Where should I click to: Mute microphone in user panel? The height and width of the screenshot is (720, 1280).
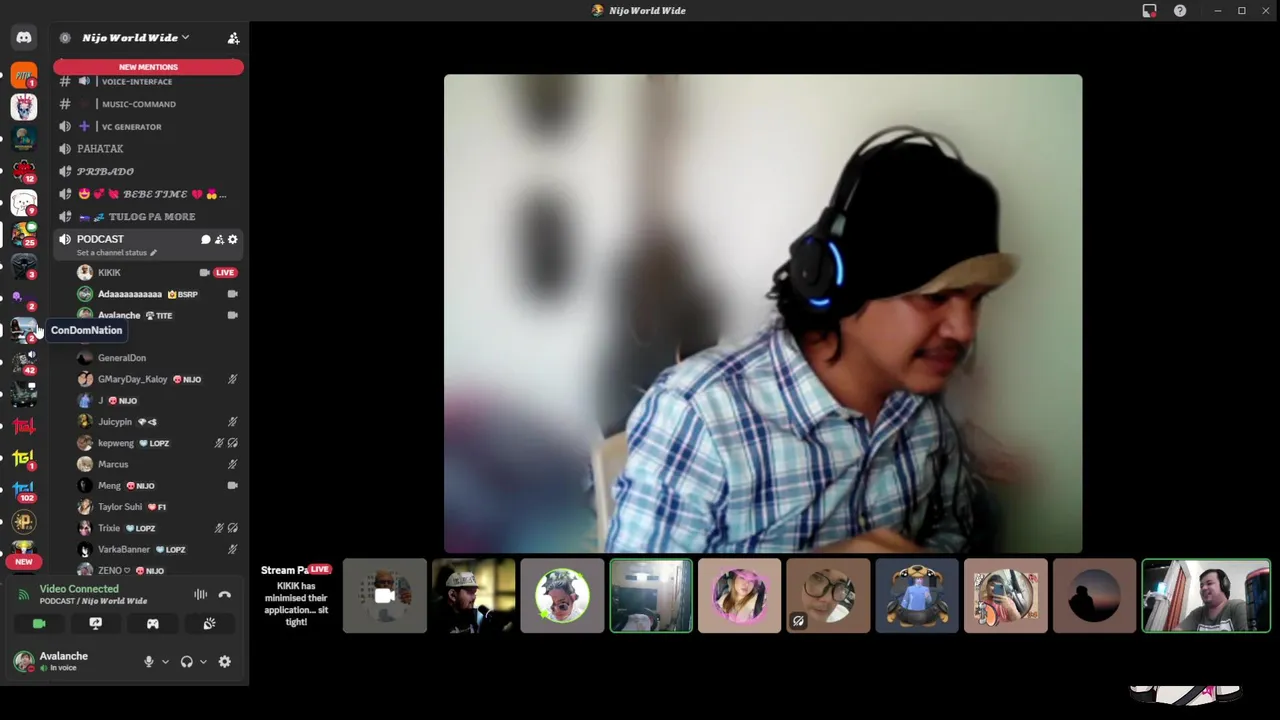149,662
